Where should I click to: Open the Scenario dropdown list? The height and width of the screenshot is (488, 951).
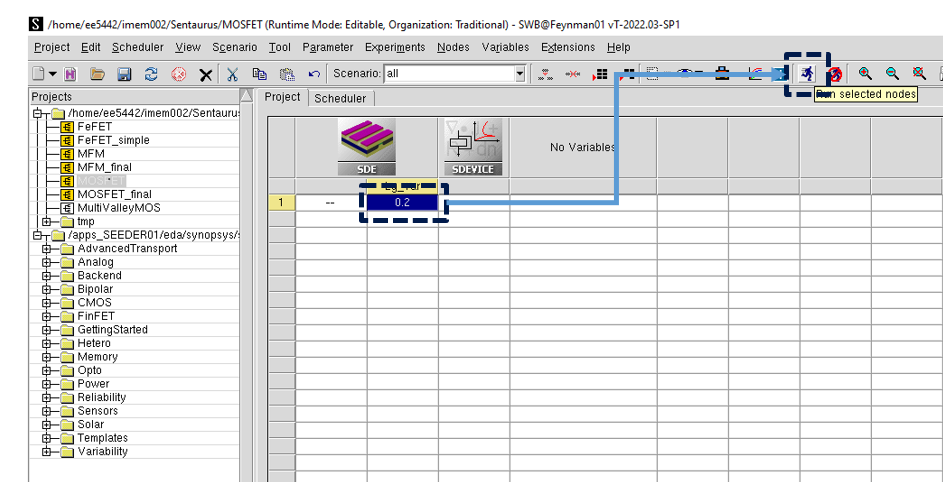pos(519,74)
